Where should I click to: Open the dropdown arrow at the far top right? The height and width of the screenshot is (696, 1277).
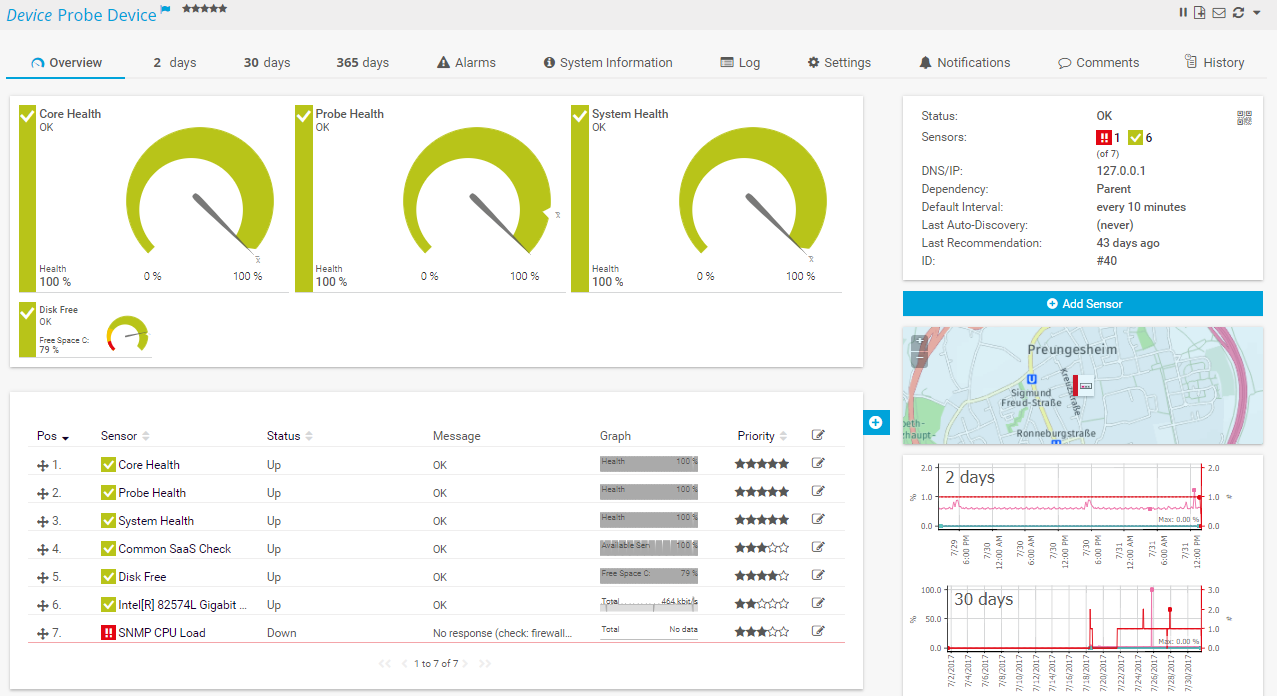pyautogui.click(x=1256, y=12)
